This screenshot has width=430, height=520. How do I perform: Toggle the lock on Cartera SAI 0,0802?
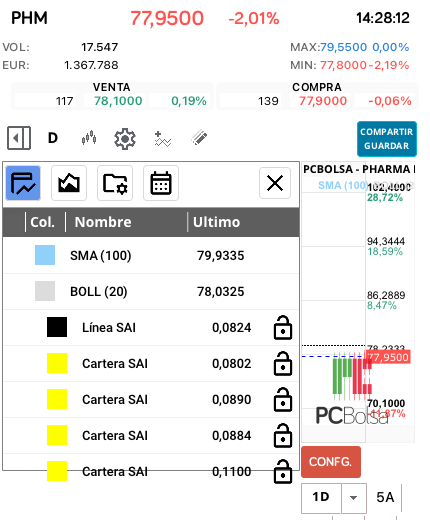tap(283, 363)
